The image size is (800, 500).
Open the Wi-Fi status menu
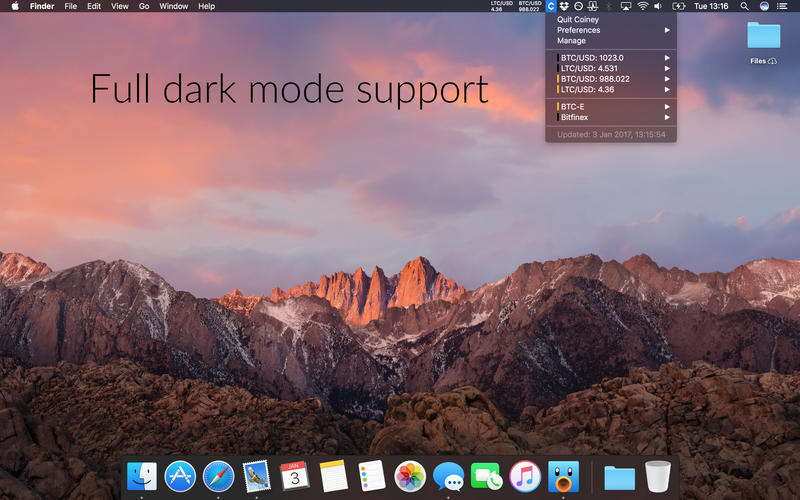click(642, 6)
